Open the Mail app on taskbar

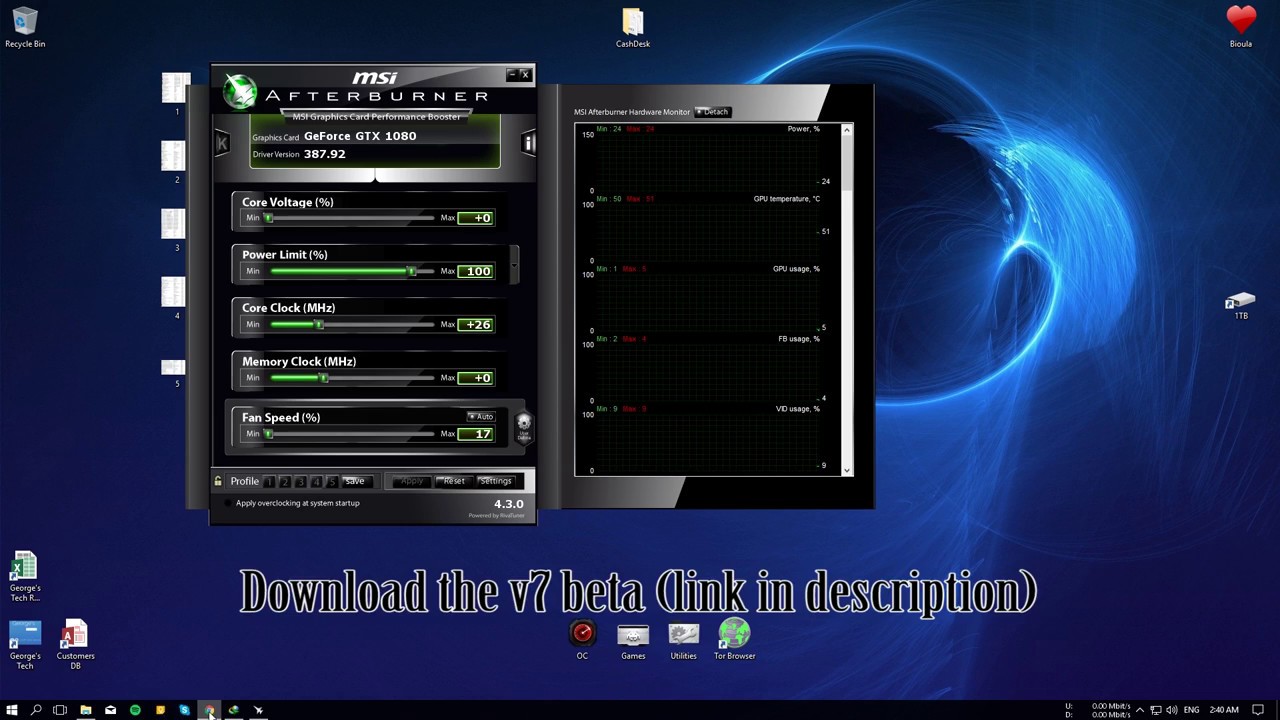(x=110, y=710)
